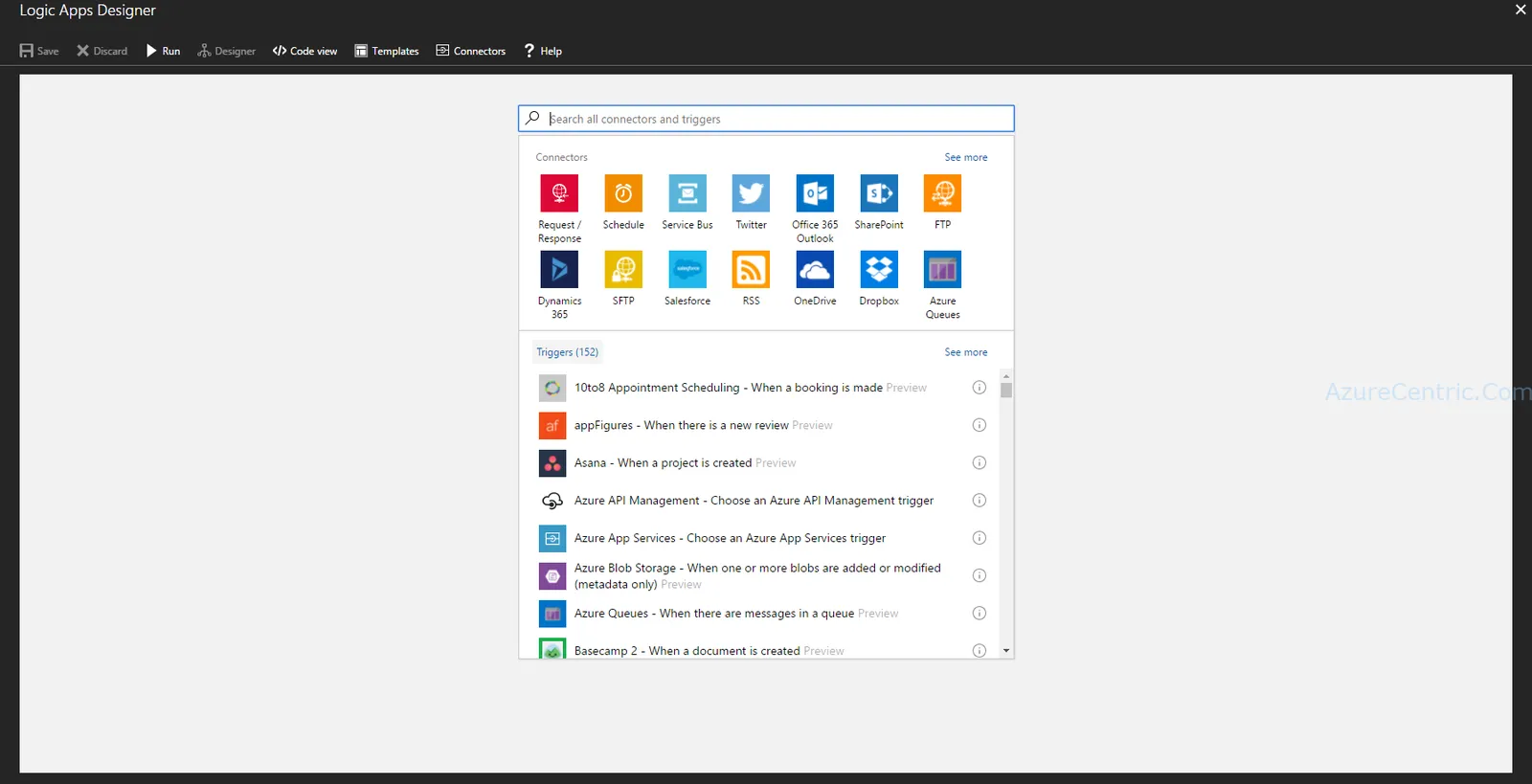Select the Office 365 Outlook connector
1532x784 pixels.
(x=815, y=193)
